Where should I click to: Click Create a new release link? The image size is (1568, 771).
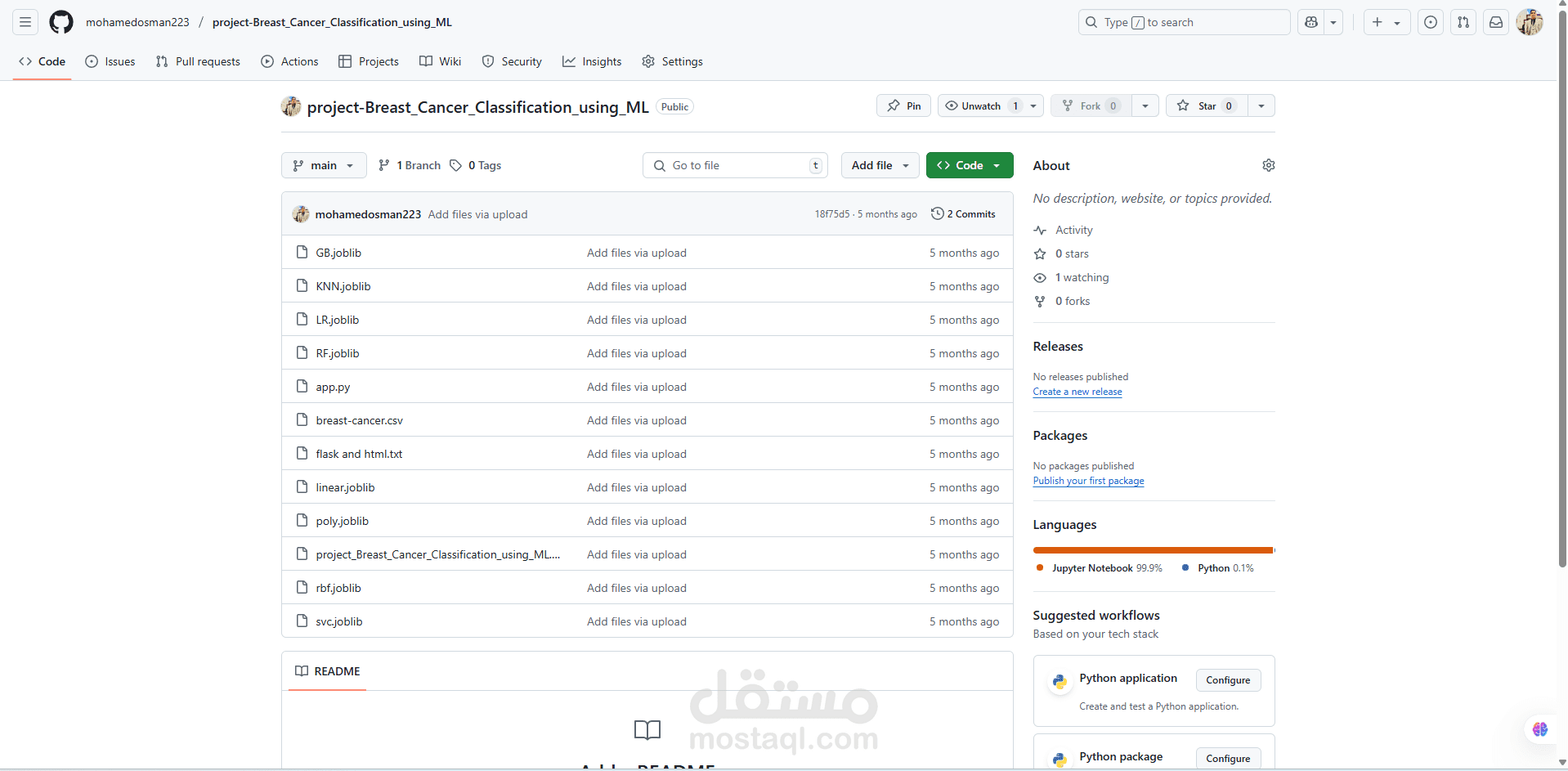pyautogui.click(x=1077, y=392)
